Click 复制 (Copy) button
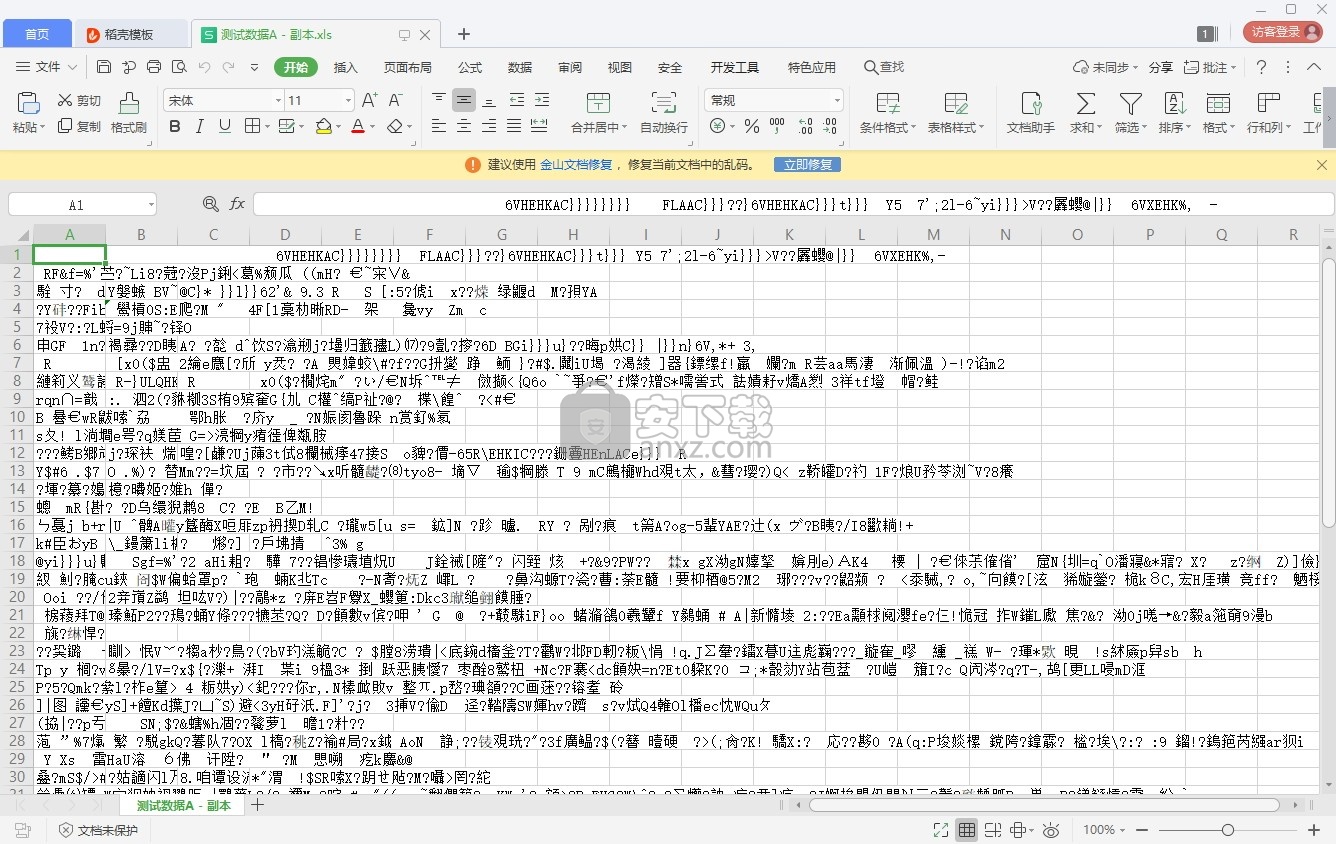1336x844 pixels. (x=80, y=127)
